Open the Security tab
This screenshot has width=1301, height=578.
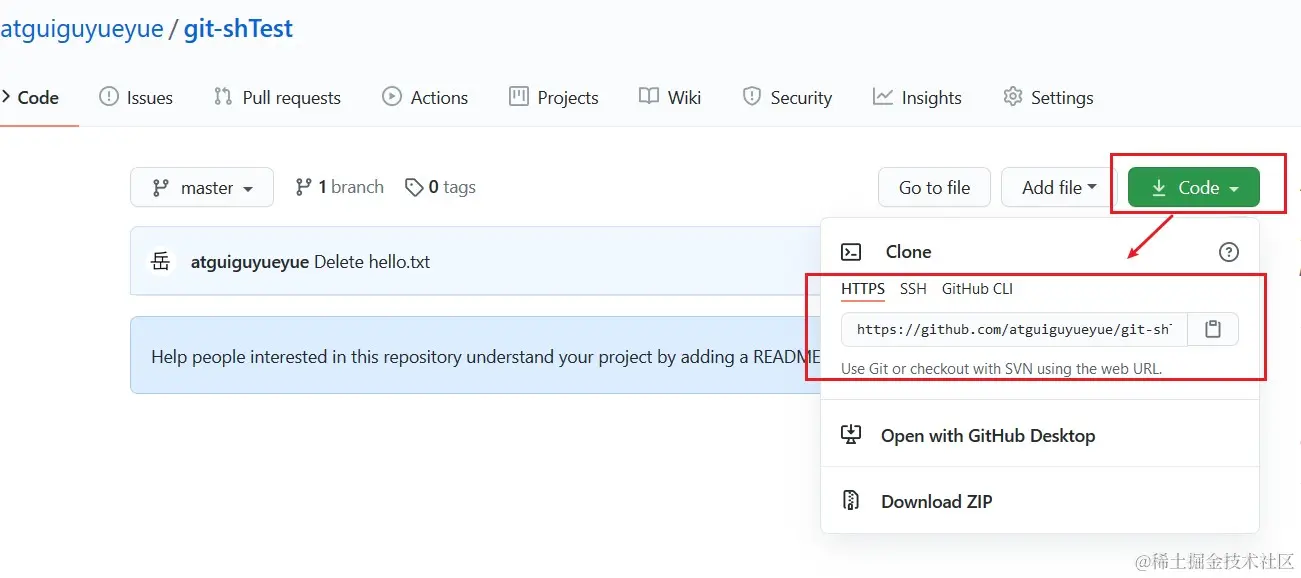click(x=787, y=97)
